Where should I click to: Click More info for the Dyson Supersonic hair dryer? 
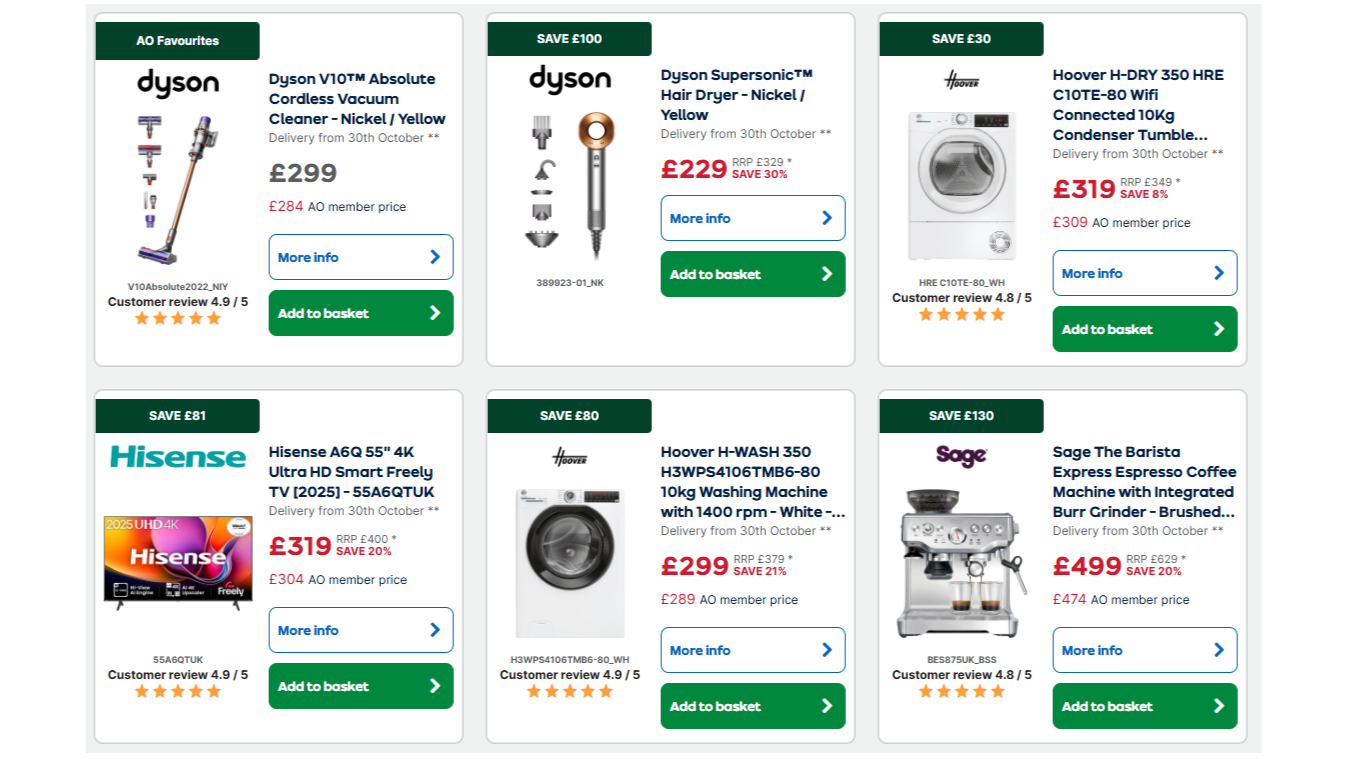click(x=753, y=218)
